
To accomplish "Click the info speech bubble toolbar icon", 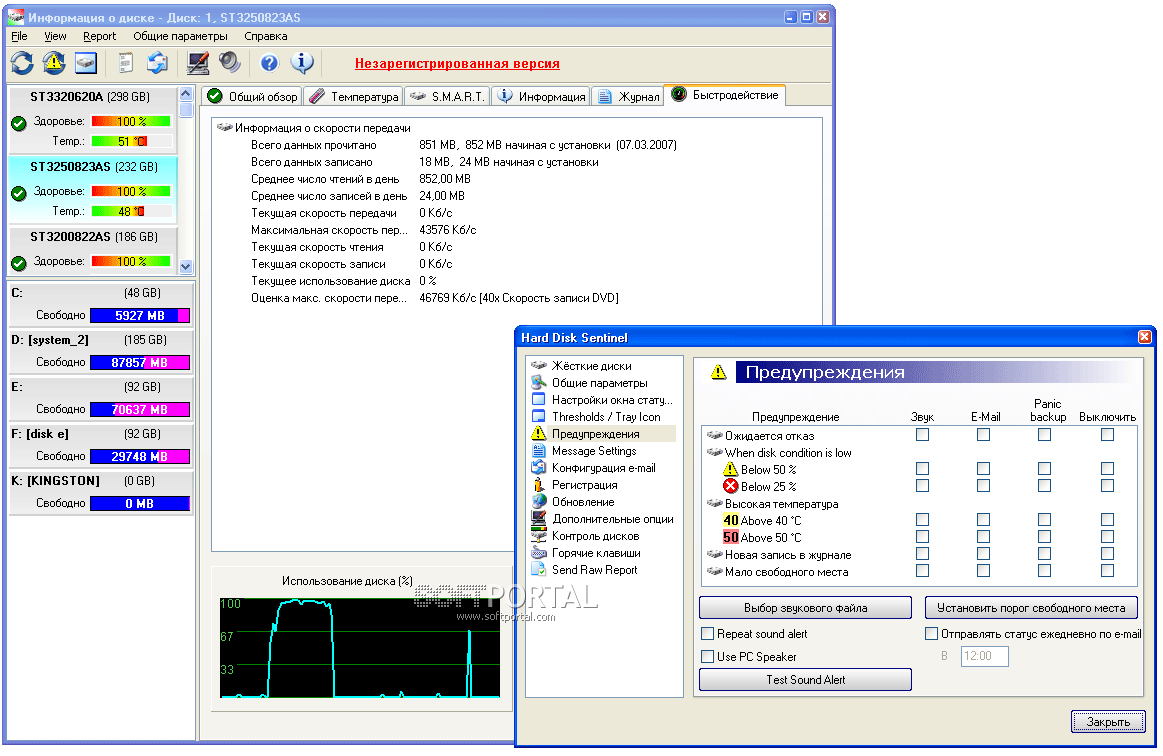I will (x=302, y=63).
